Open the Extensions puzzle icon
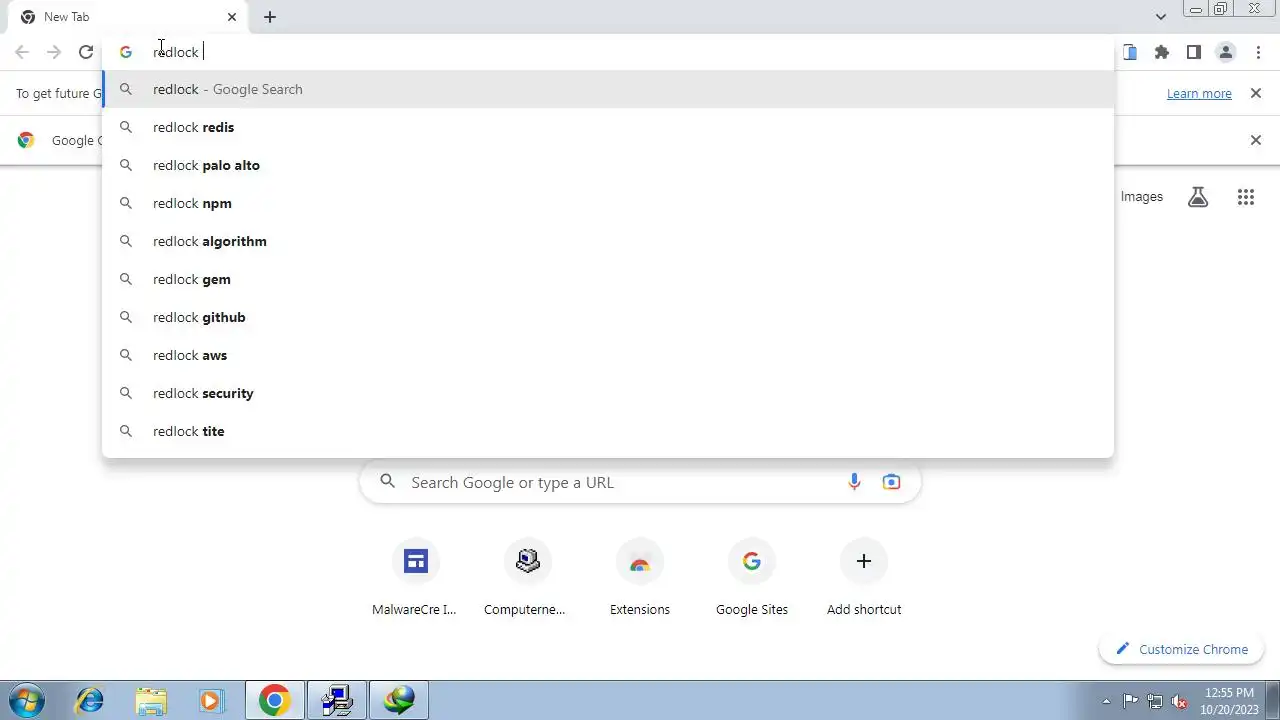 (1161, 52)
